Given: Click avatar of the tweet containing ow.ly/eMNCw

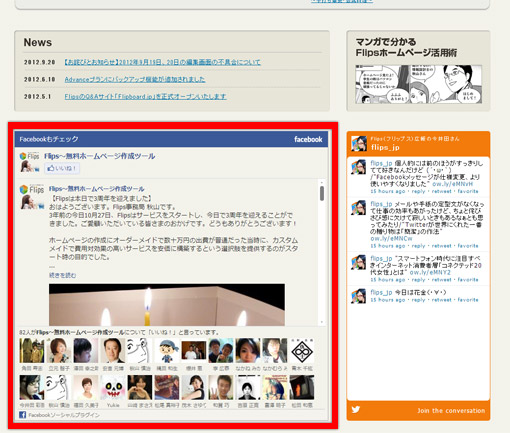Looking at the screenshot, I should 359,208.
